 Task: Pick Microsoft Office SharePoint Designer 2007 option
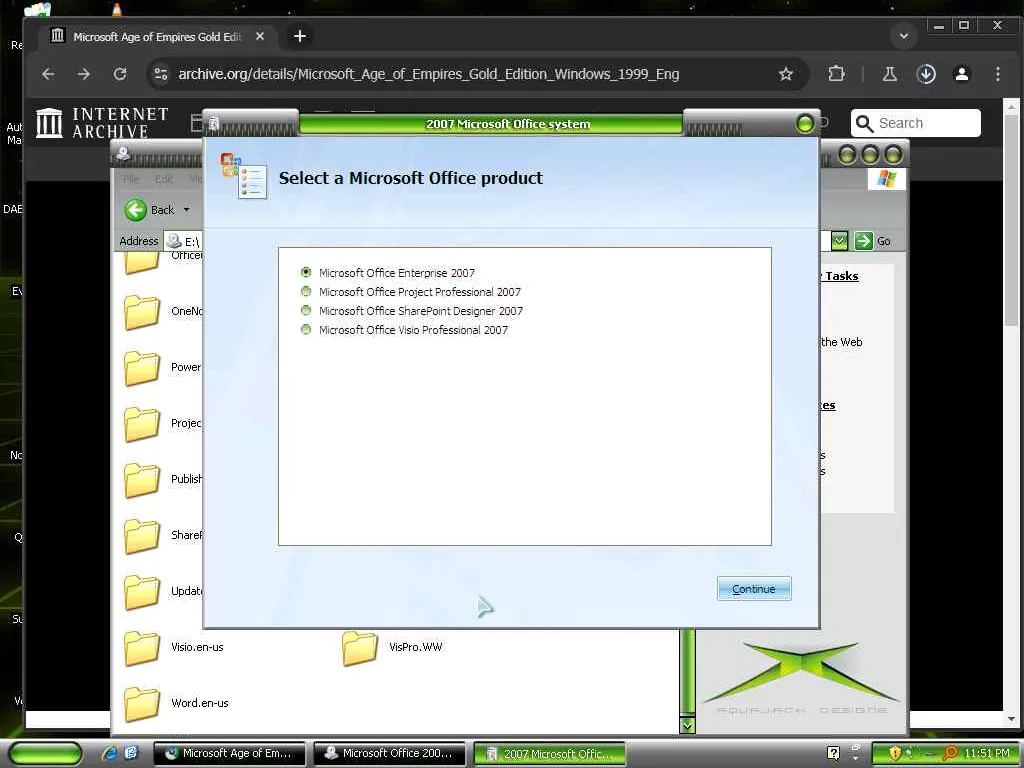[306, 310]
